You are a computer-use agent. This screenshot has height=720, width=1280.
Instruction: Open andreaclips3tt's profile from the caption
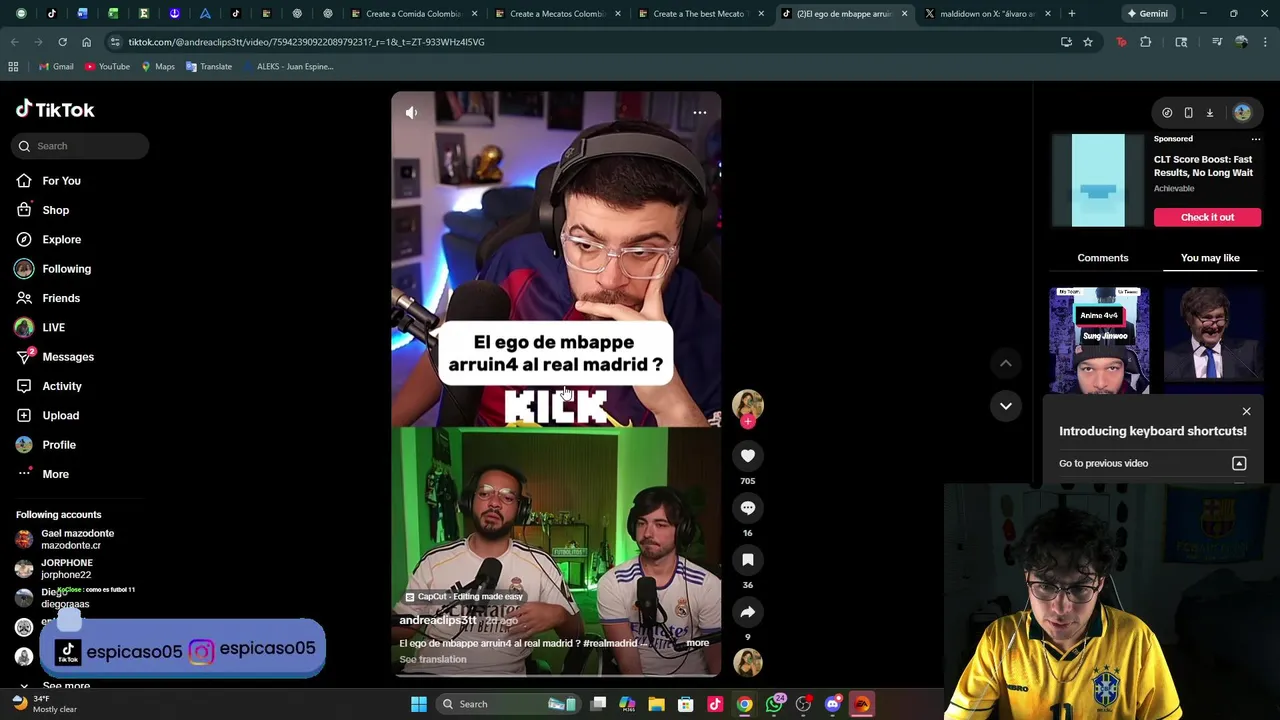pos(437,620)
